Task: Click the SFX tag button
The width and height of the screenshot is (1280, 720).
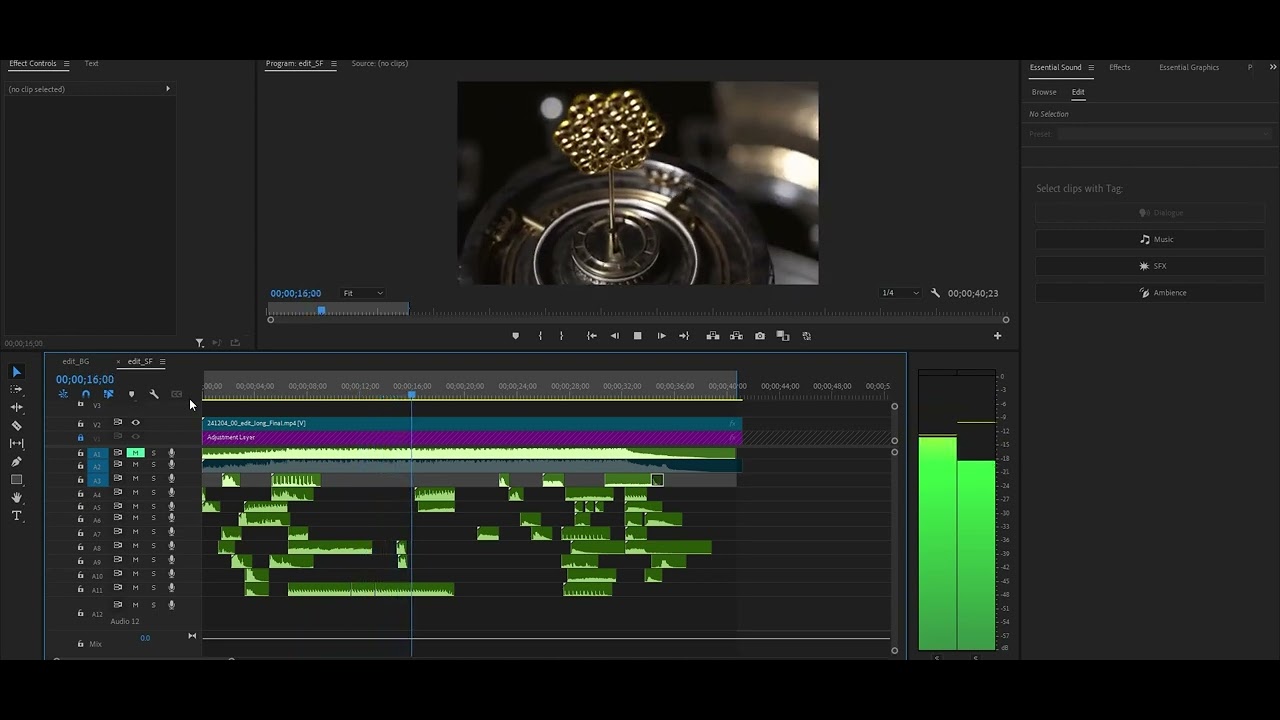Action: click(1151, 266)
